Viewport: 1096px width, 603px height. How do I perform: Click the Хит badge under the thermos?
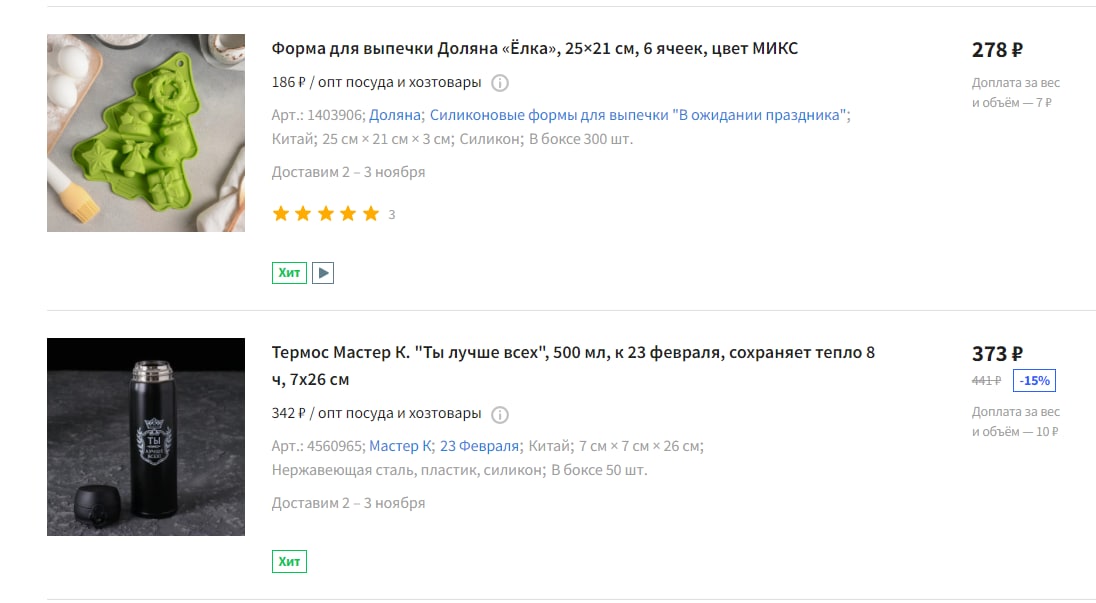pyautogui.click(x=289, y=561)
